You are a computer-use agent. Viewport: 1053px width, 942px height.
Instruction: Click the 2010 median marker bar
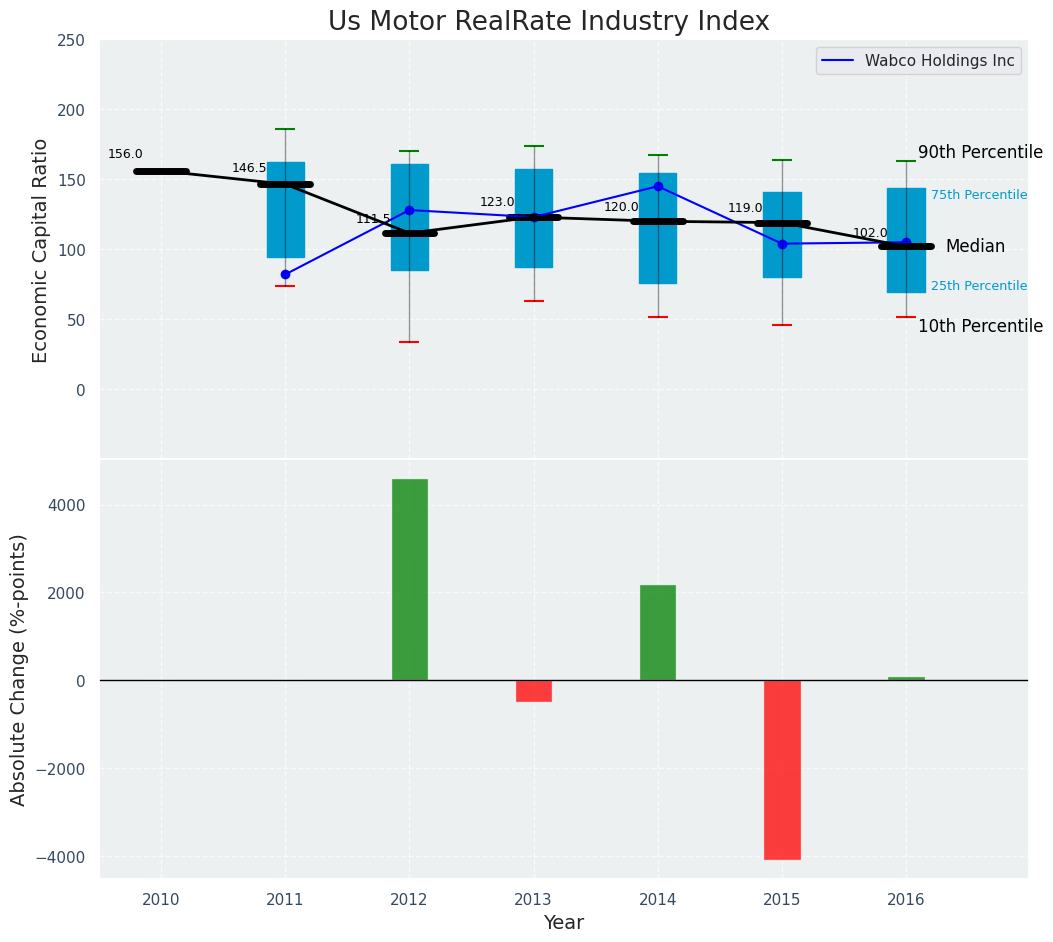click(161, 171)
